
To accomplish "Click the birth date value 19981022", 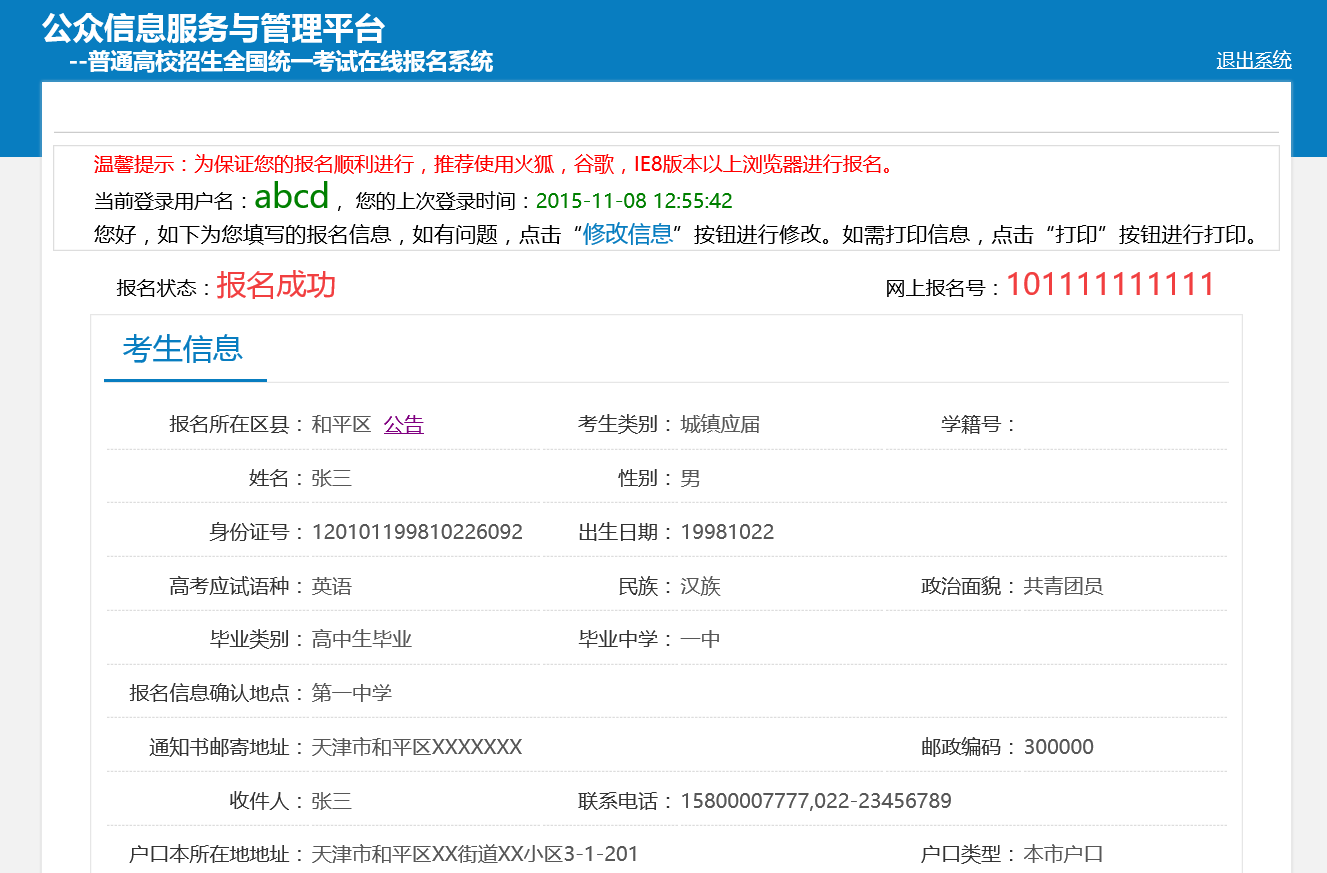I will [x=727, y=532].
